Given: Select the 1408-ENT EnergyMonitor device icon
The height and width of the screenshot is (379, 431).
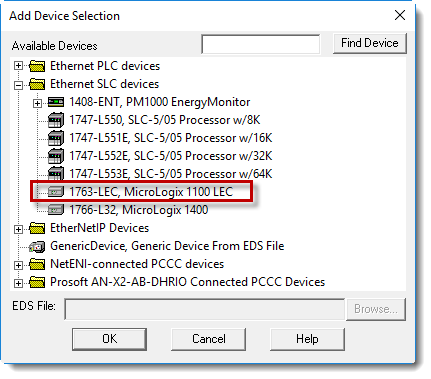Looking at the screenshot, I should (56, 102).
